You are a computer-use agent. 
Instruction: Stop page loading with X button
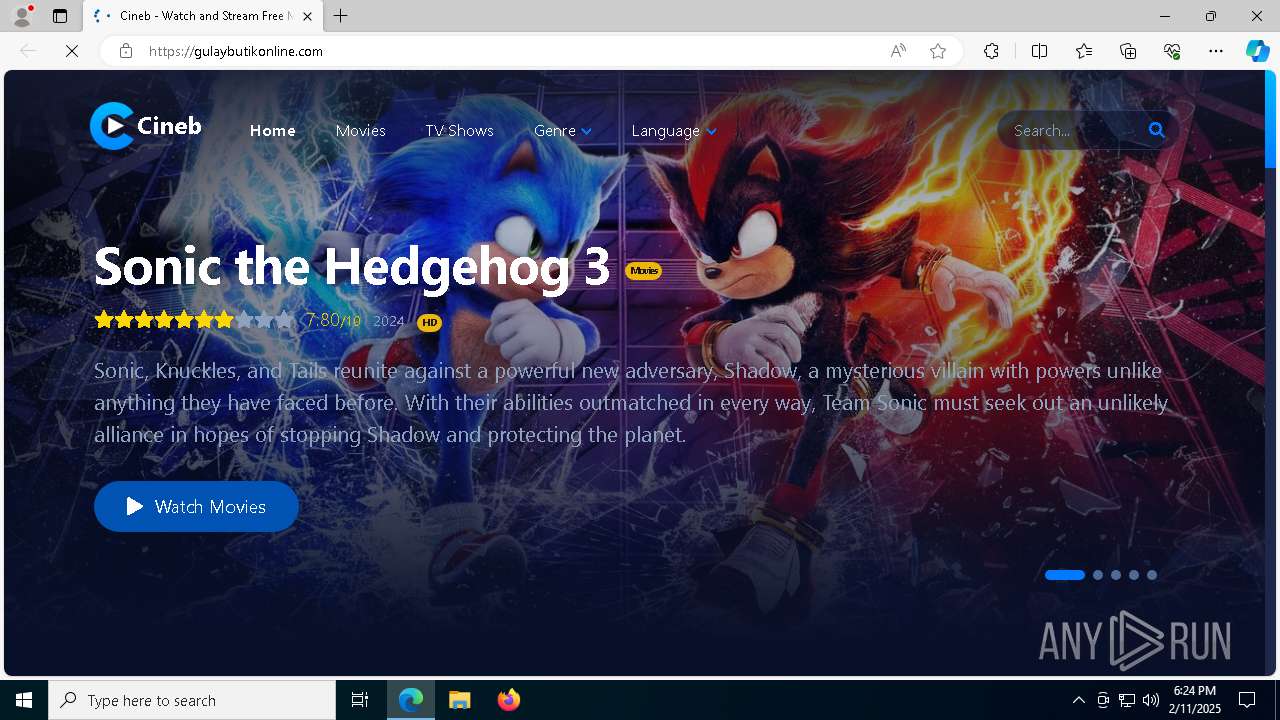(x=72, y=51)
